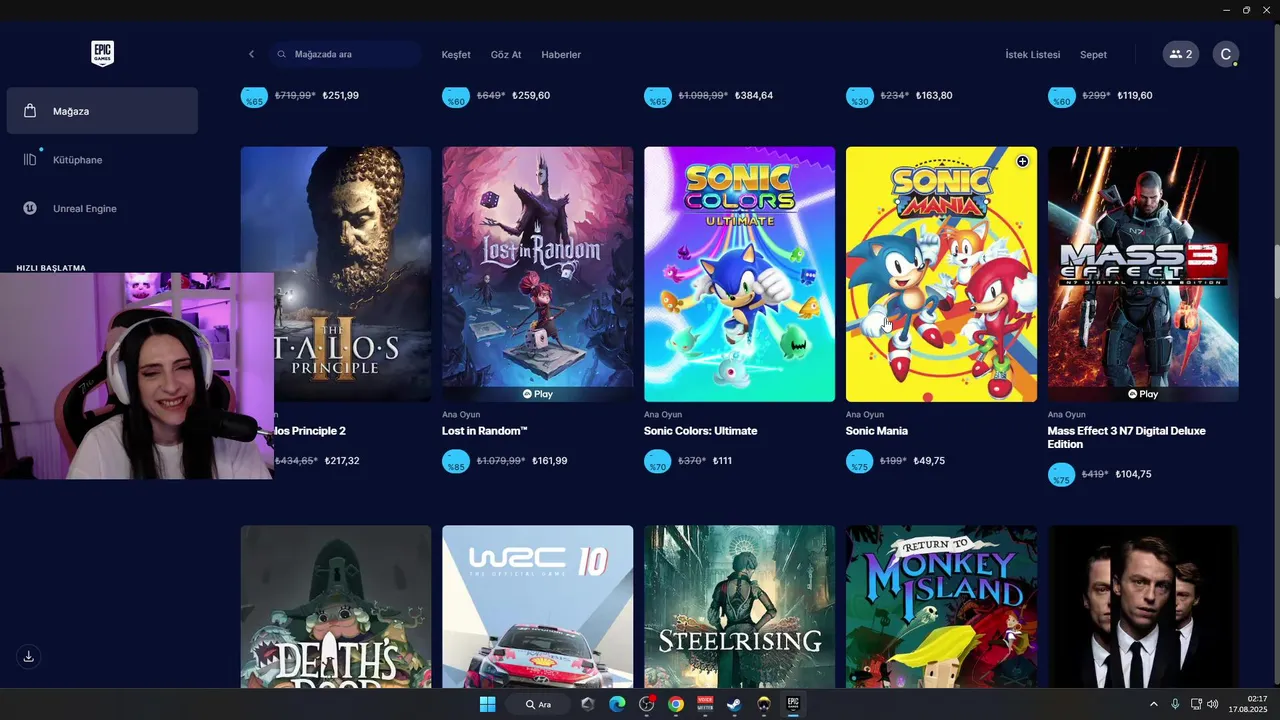
Task: Click the Play badge on Lost in Random
Action: point(537,394)
